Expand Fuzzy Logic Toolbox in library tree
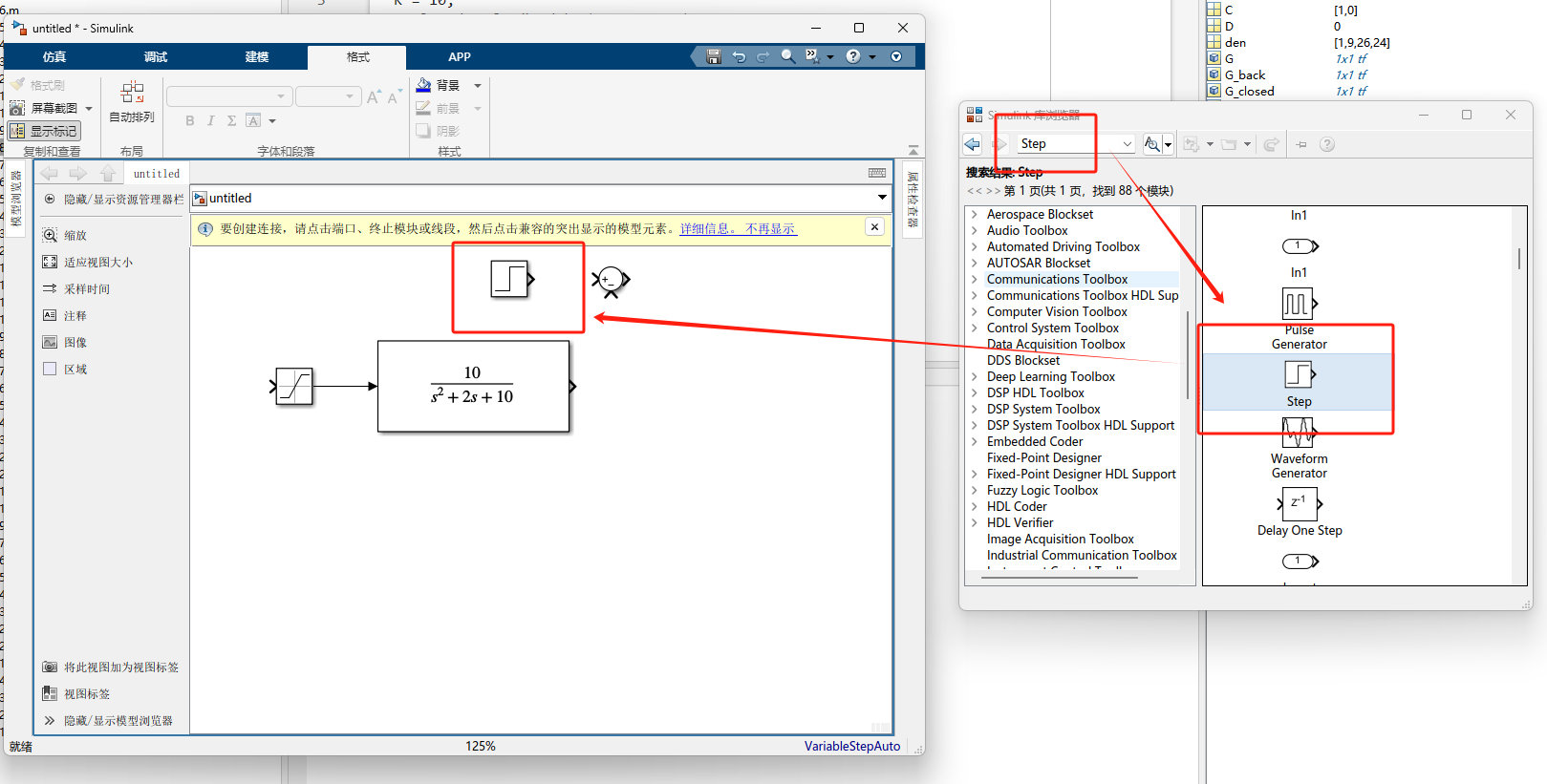1547x784 pixels. pos(975,490)
